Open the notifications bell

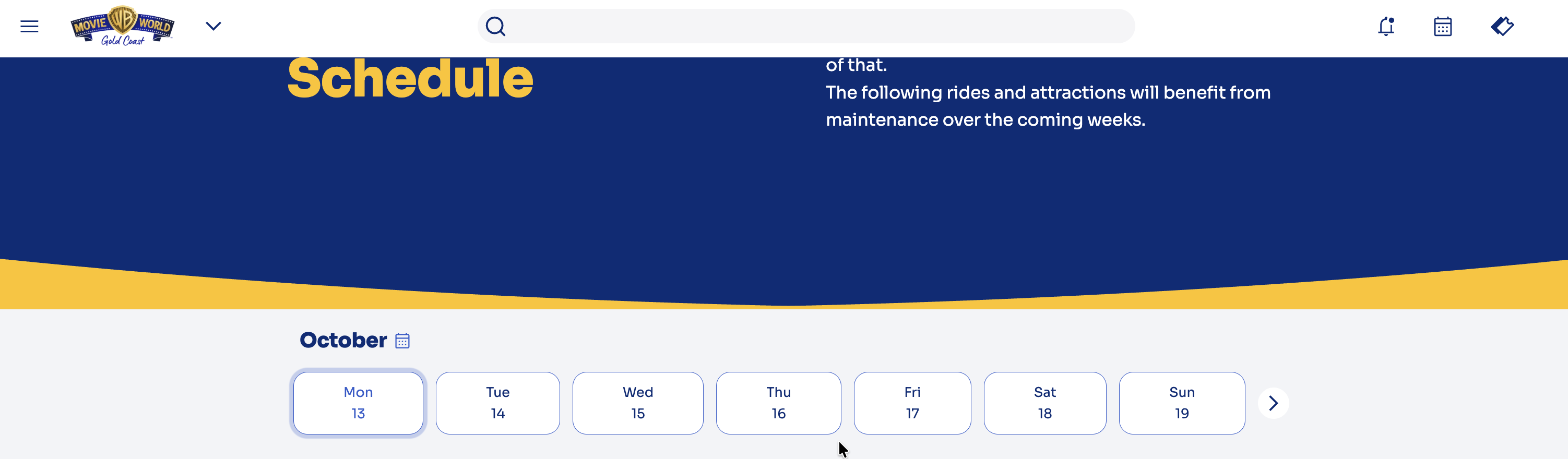[x=1386, y=26]
